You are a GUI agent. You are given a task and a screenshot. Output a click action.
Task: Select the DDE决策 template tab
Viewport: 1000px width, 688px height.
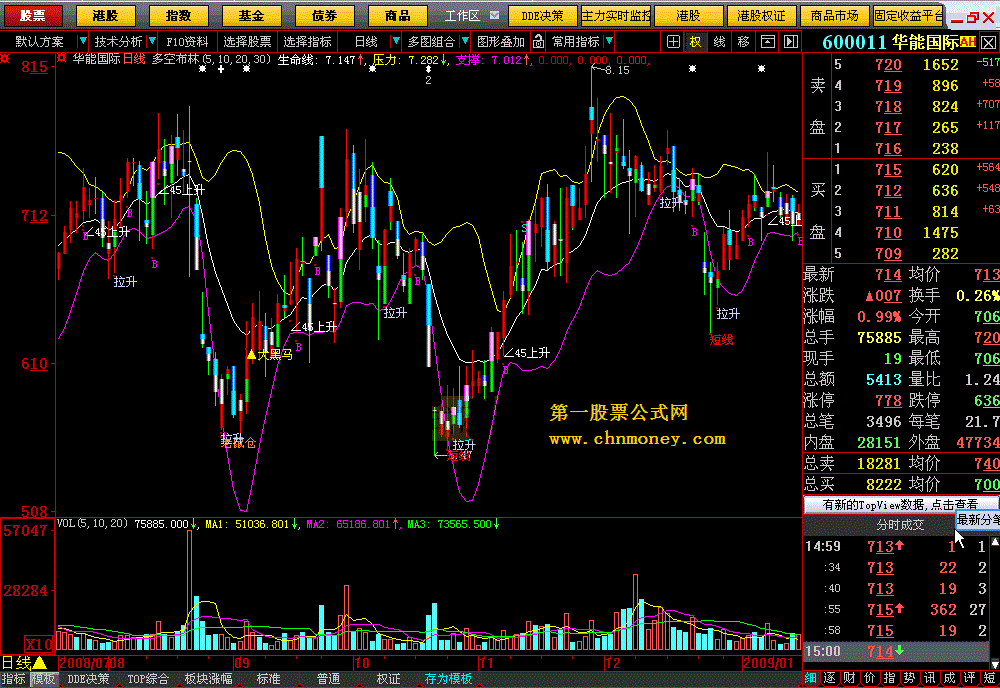88,679
